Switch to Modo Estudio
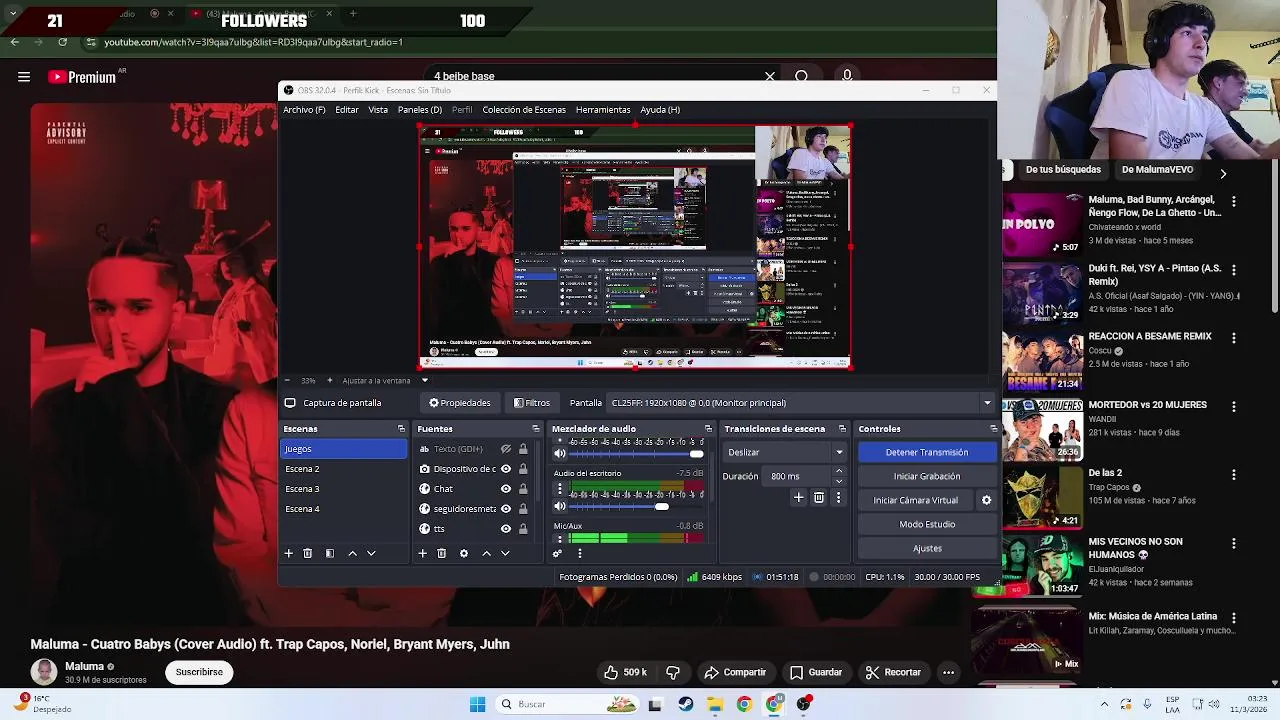Screen dimensions: 1280x720 (927, 524)
